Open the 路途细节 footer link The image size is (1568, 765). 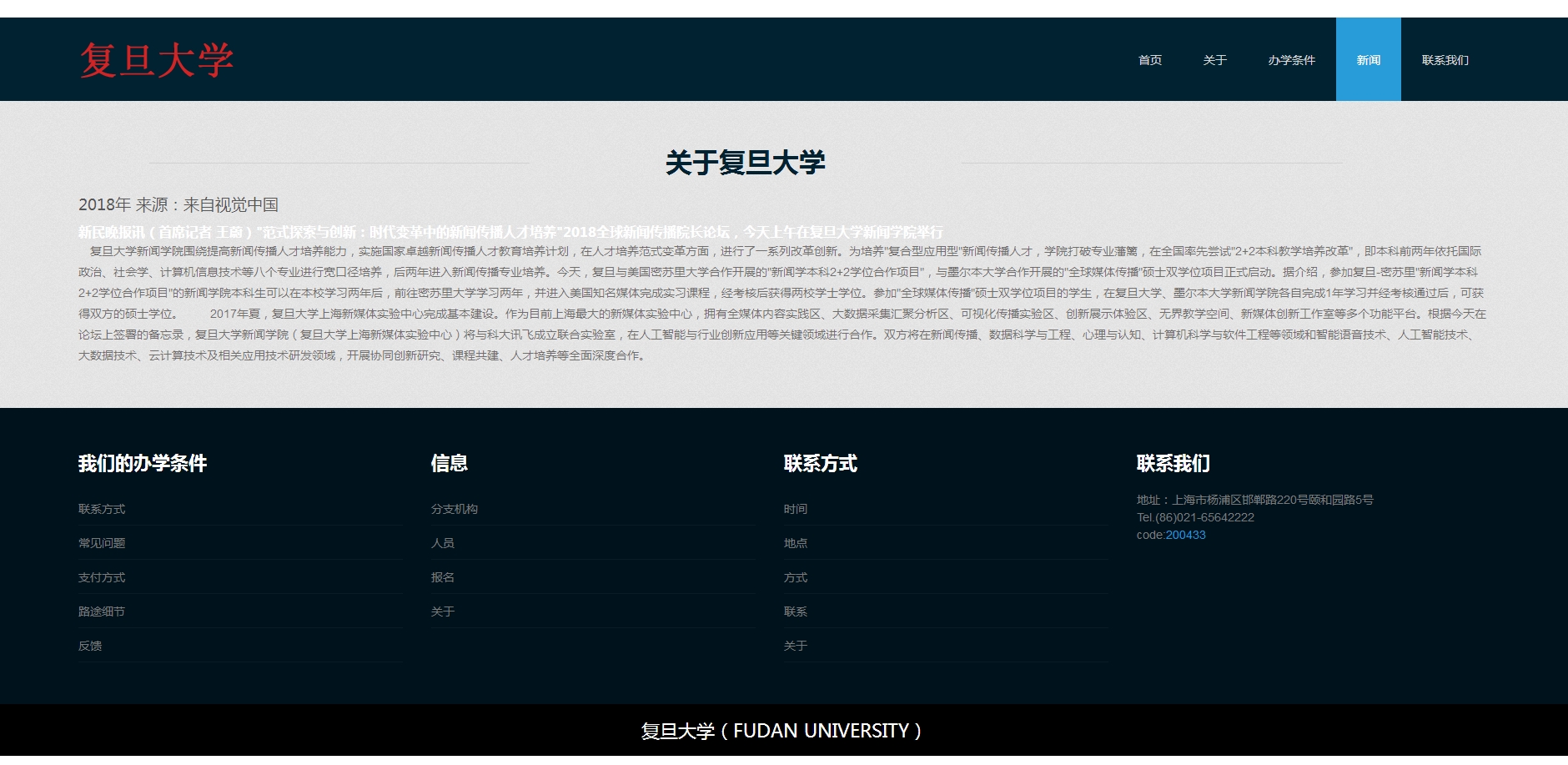coord(102,611)
